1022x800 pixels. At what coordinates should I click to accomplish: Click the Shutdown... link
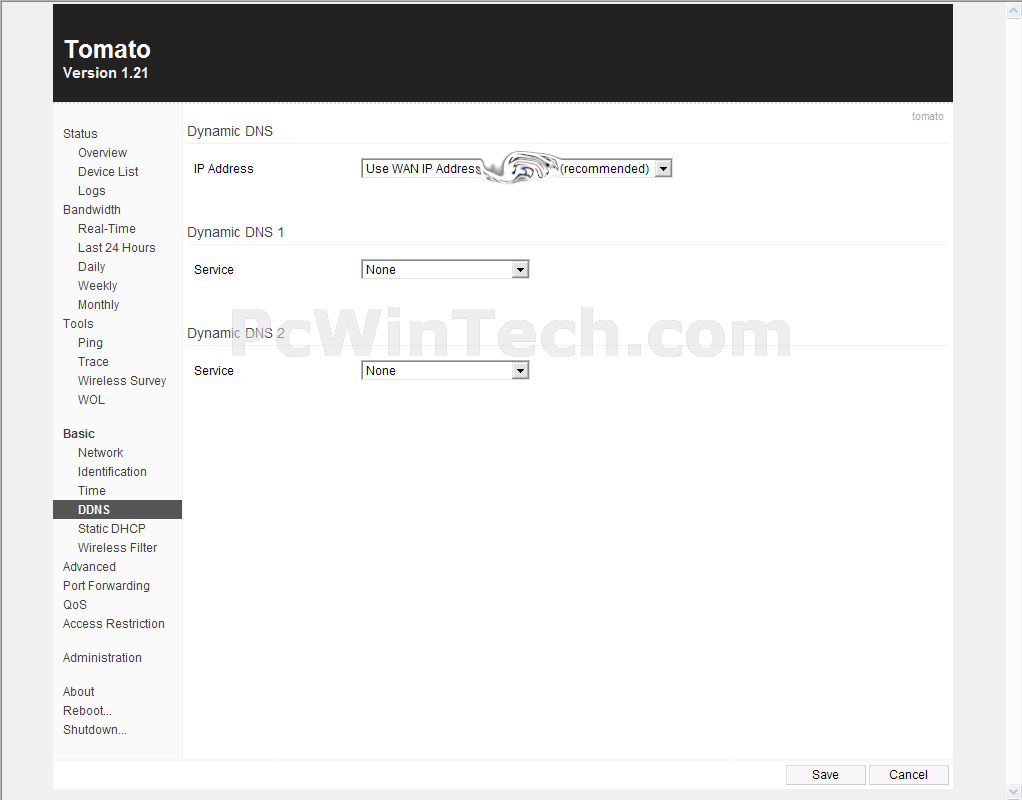pos(95,730)
